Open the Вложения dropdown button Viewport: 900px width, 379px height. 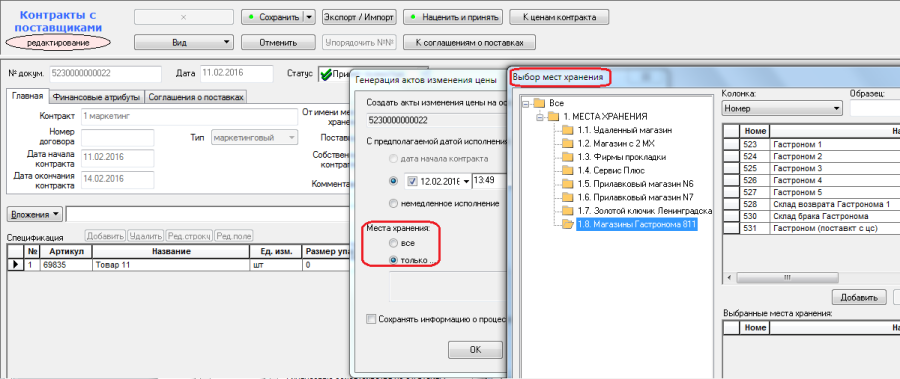coord(34,214)
